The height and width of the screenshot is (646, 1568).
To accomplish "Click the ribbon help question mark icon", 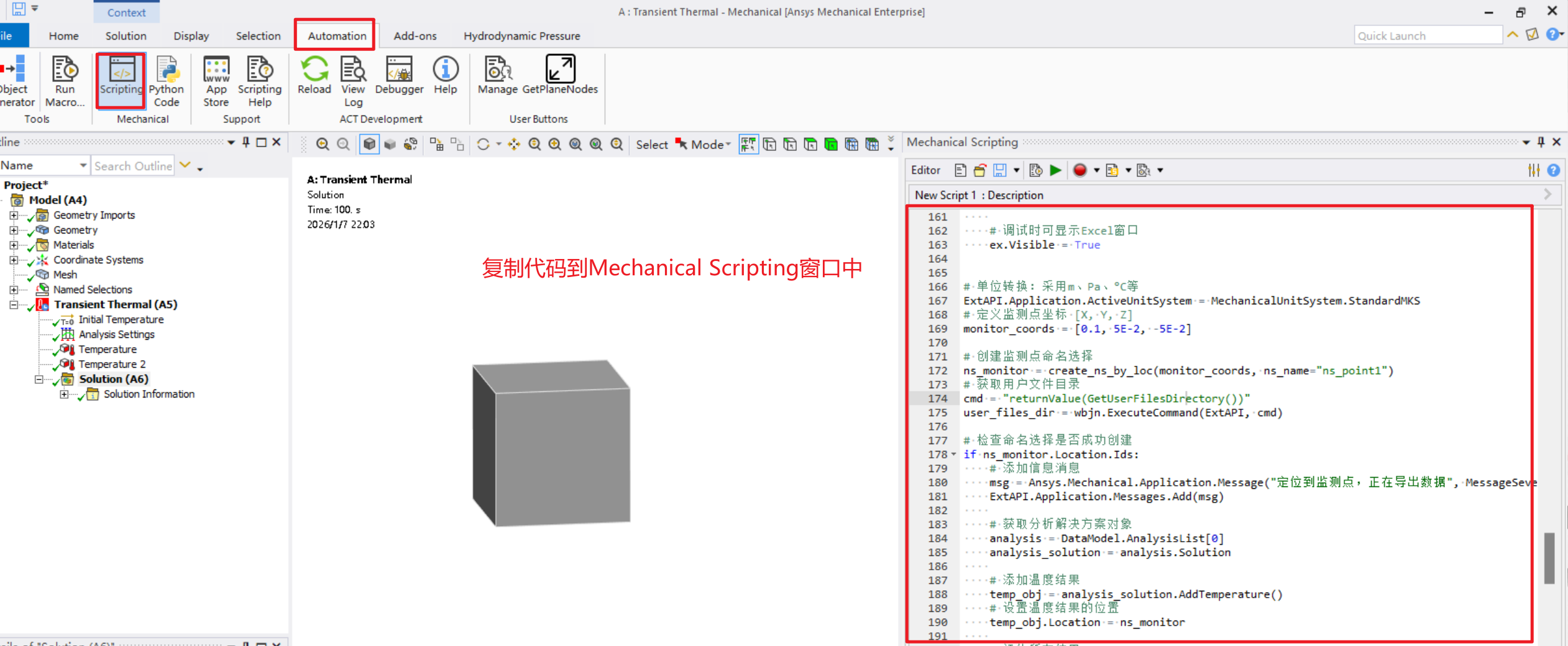I will (1552, 35).
